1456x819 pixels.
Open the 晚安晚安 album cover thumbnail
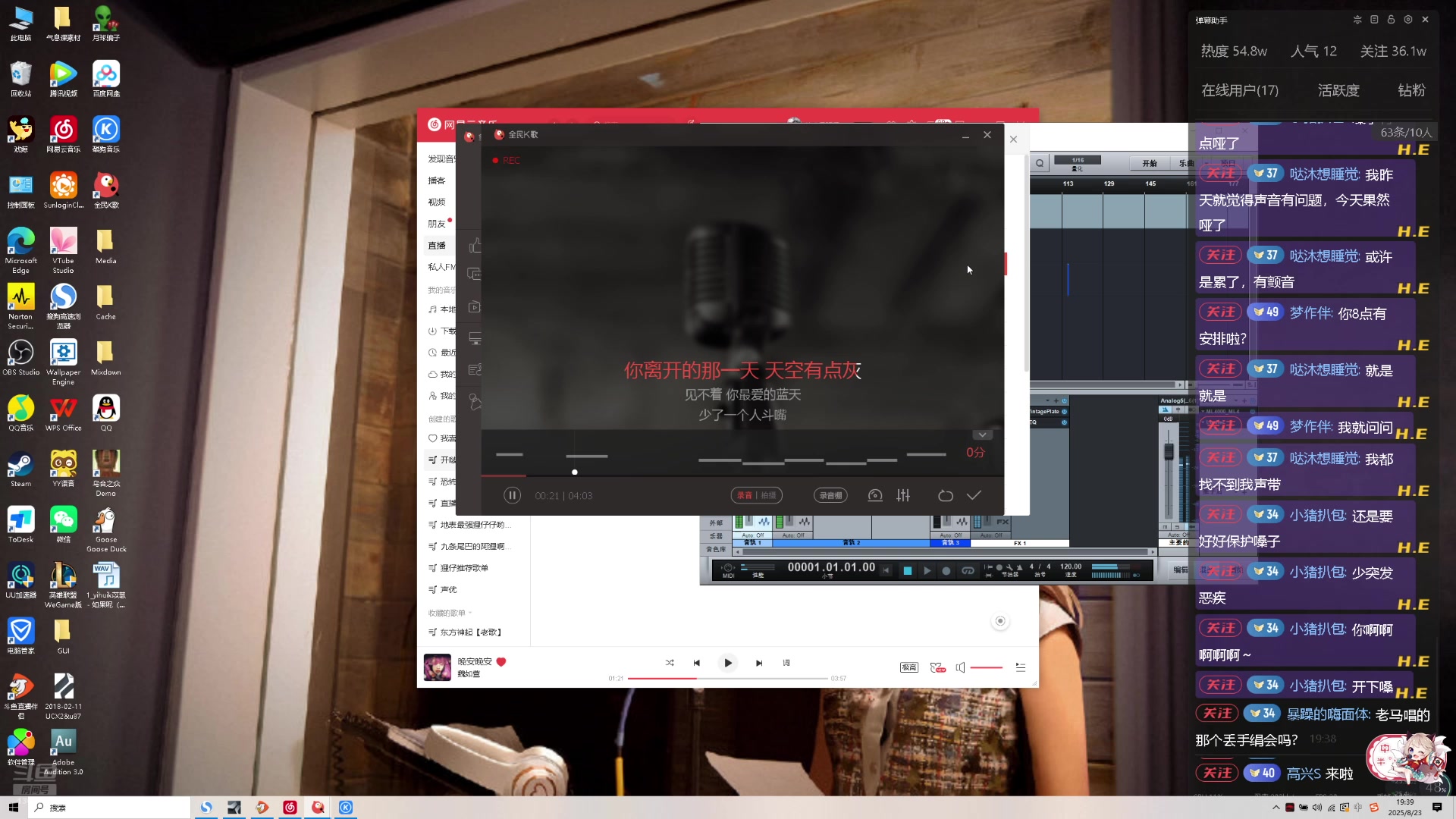click(438, 667)
